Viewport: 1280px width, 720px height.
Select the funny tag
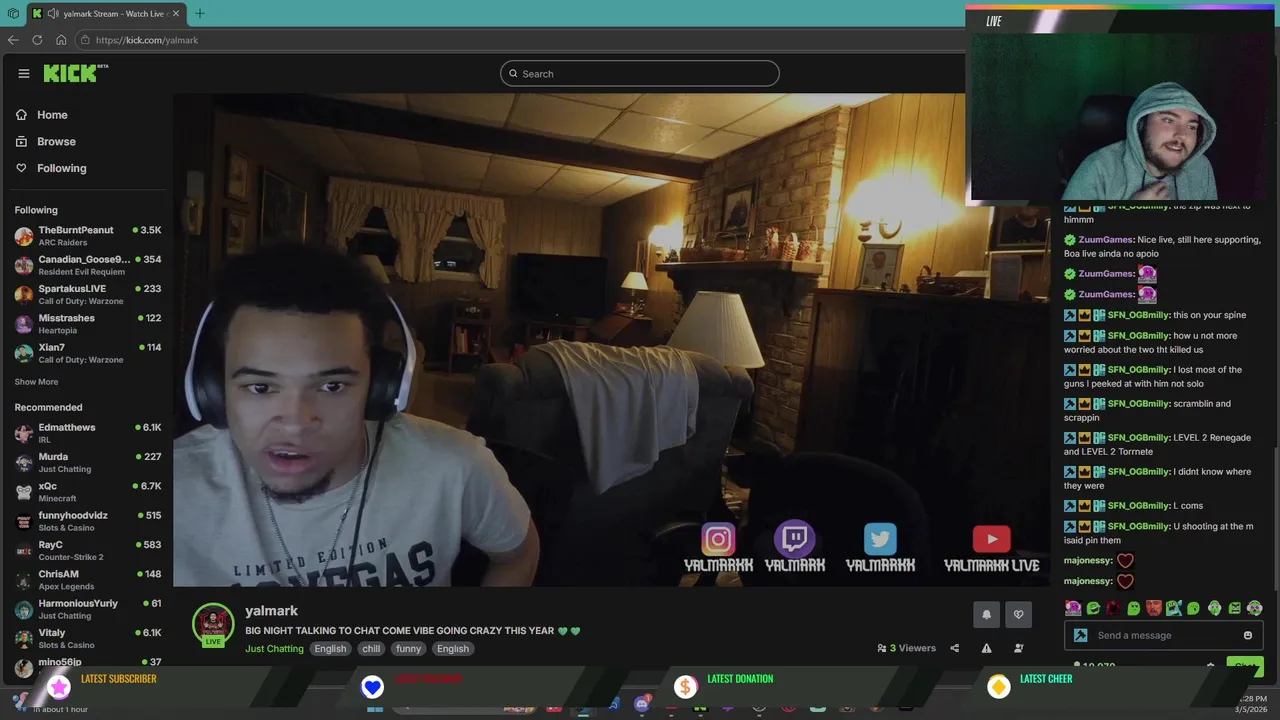click(408, 649)
